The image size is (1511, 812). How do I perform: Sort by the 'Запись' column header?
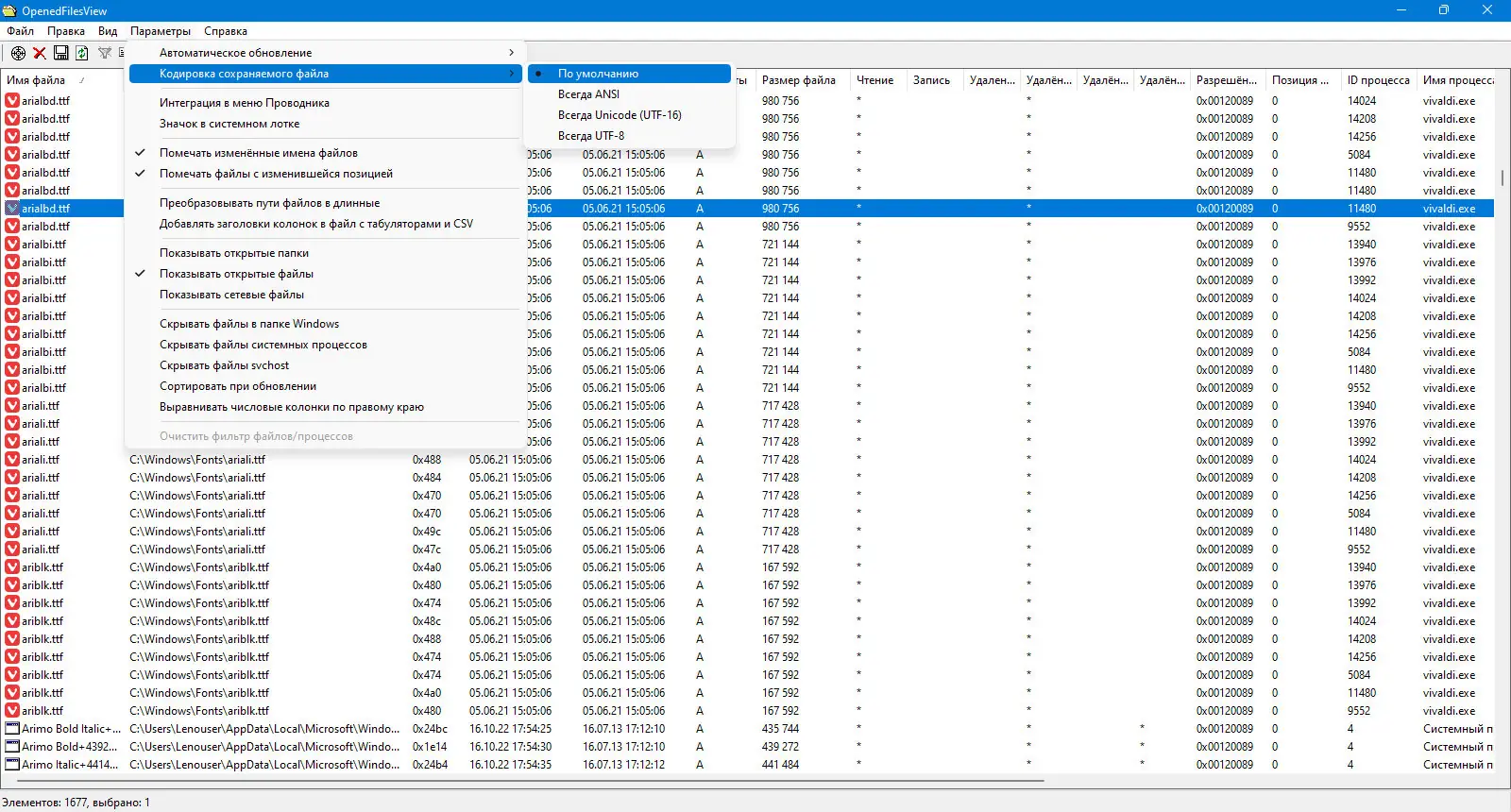[935, 80]
